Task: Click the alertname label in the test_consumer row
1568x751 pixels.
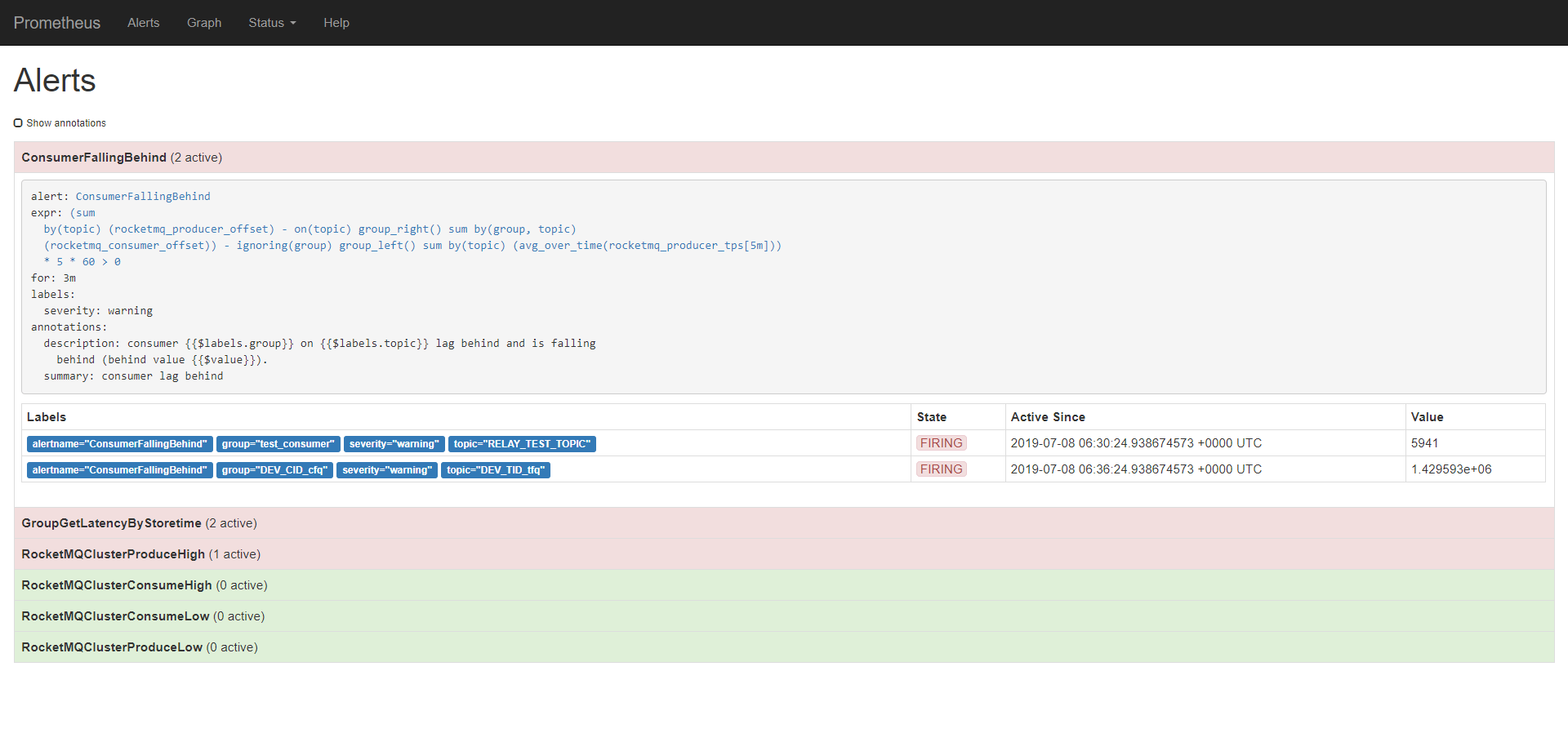Action: pyautogui.click(x=120, y=444)
